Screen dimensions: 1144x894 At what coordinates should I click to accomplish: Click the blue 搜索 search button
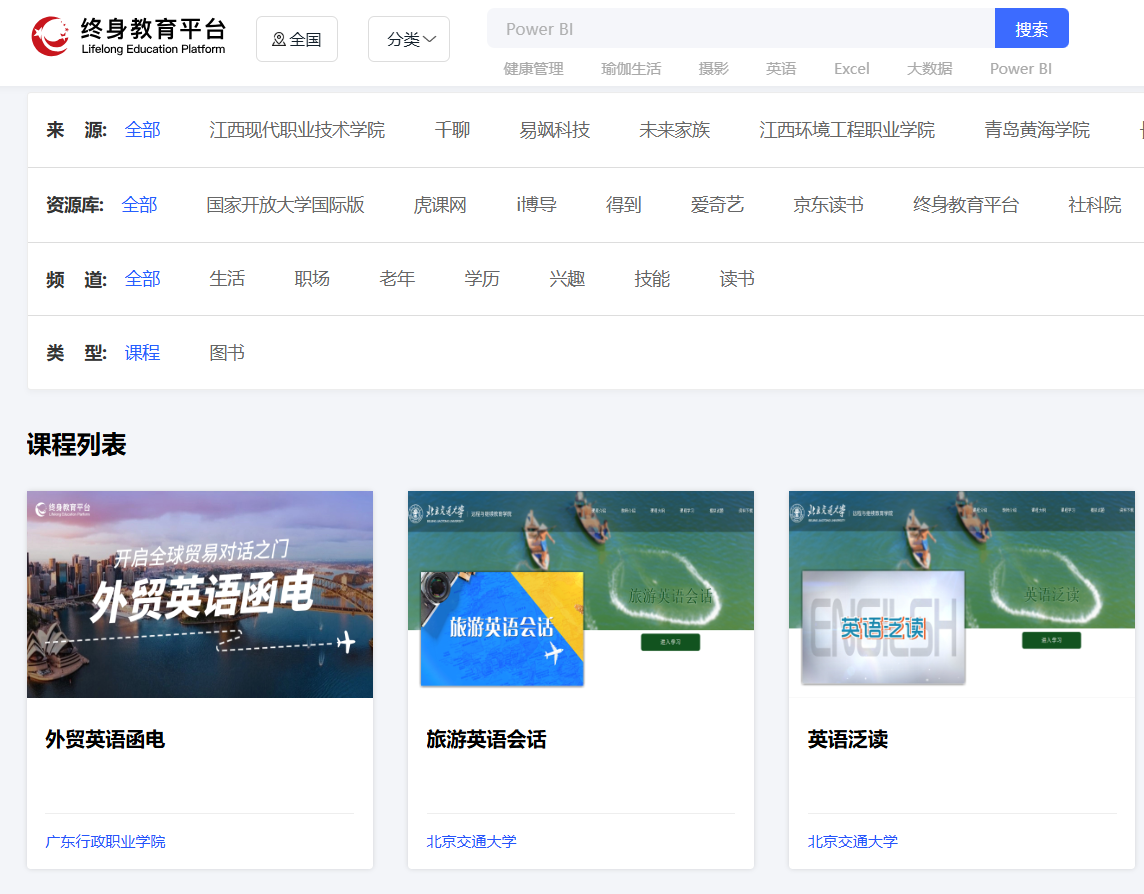[x=1032, y=29]
